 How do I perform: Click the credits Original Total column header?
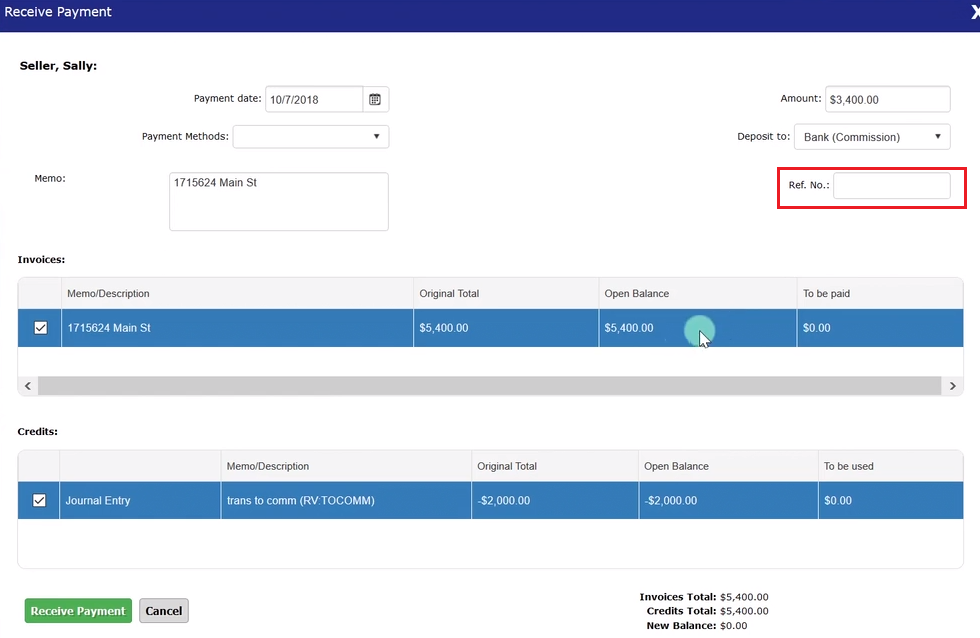tap(554, 466)
